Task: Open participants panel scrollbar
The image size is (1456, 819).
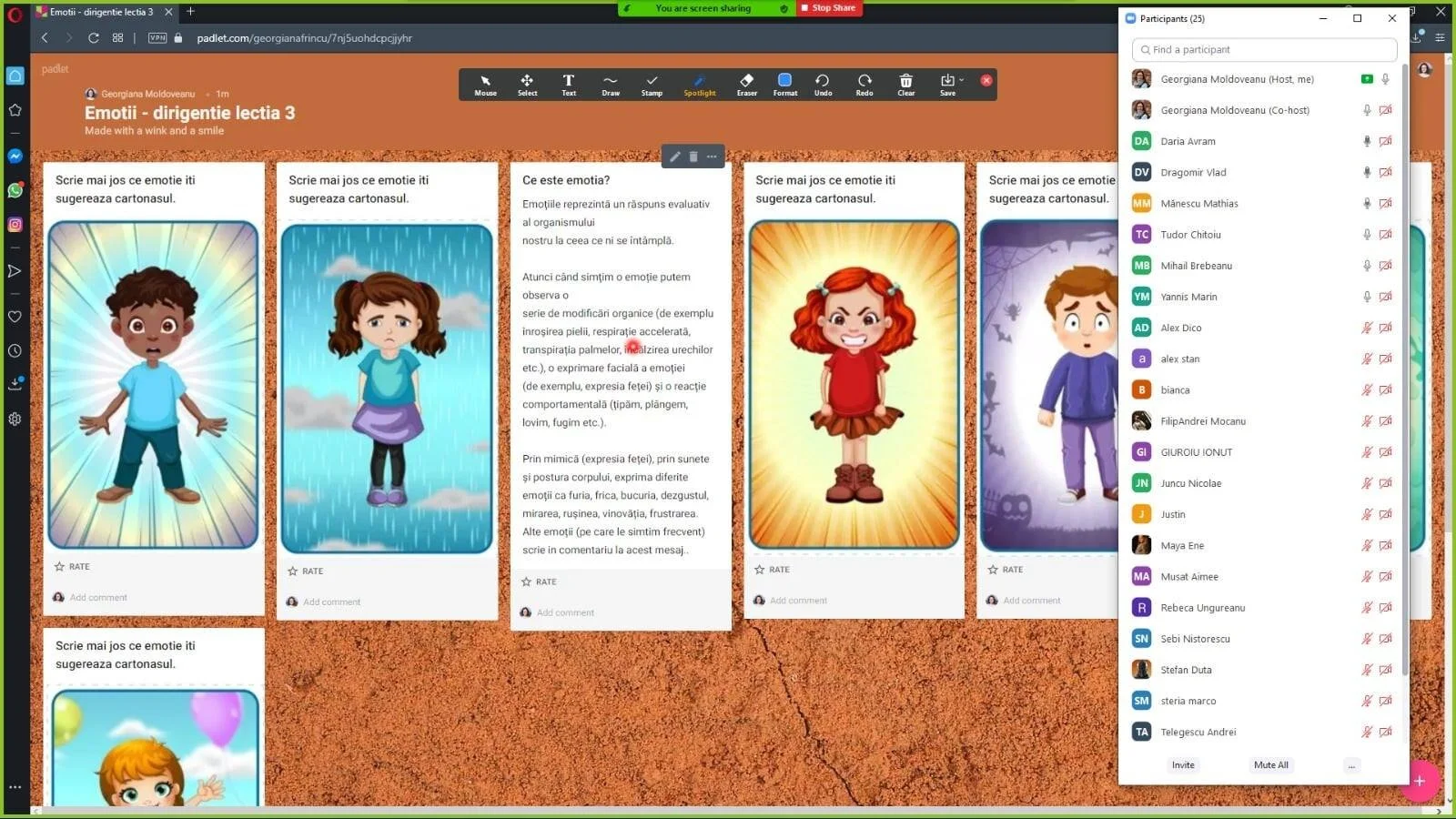Action: pos(1405,369)
